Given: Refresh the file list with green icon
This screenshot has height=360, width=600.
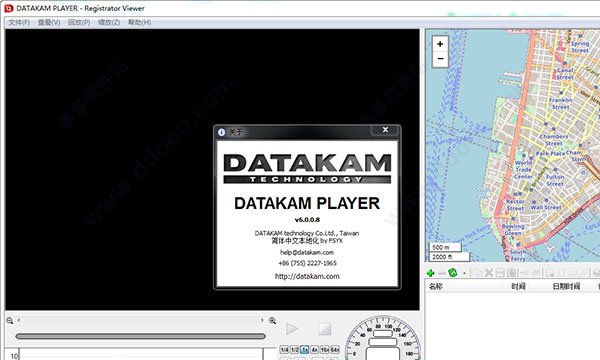Looking at the screenshot, I should 453,273.
